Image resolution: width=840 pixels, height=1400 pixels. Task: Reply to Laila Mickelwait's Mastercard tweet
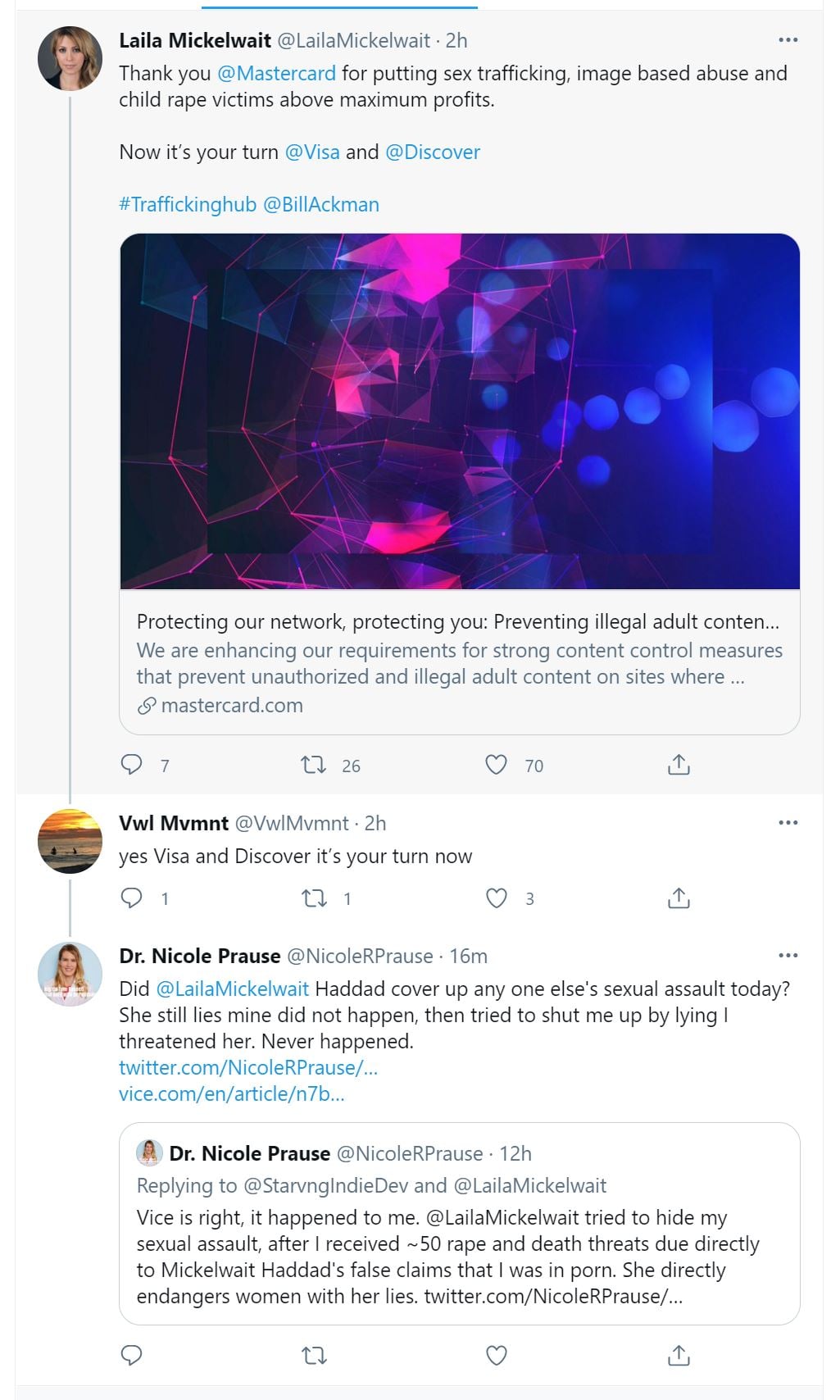[132, 765]
